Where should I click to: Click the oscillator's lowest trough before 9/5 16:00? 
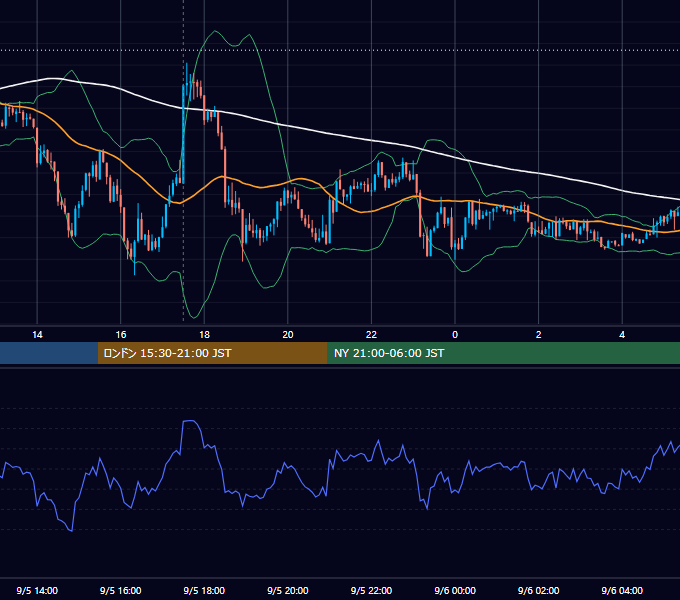[71, 530]
